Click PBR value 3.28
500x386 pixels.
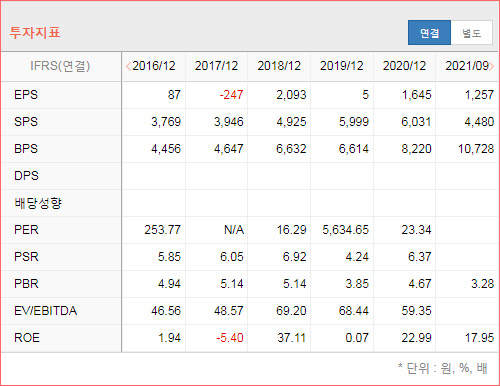483,284
